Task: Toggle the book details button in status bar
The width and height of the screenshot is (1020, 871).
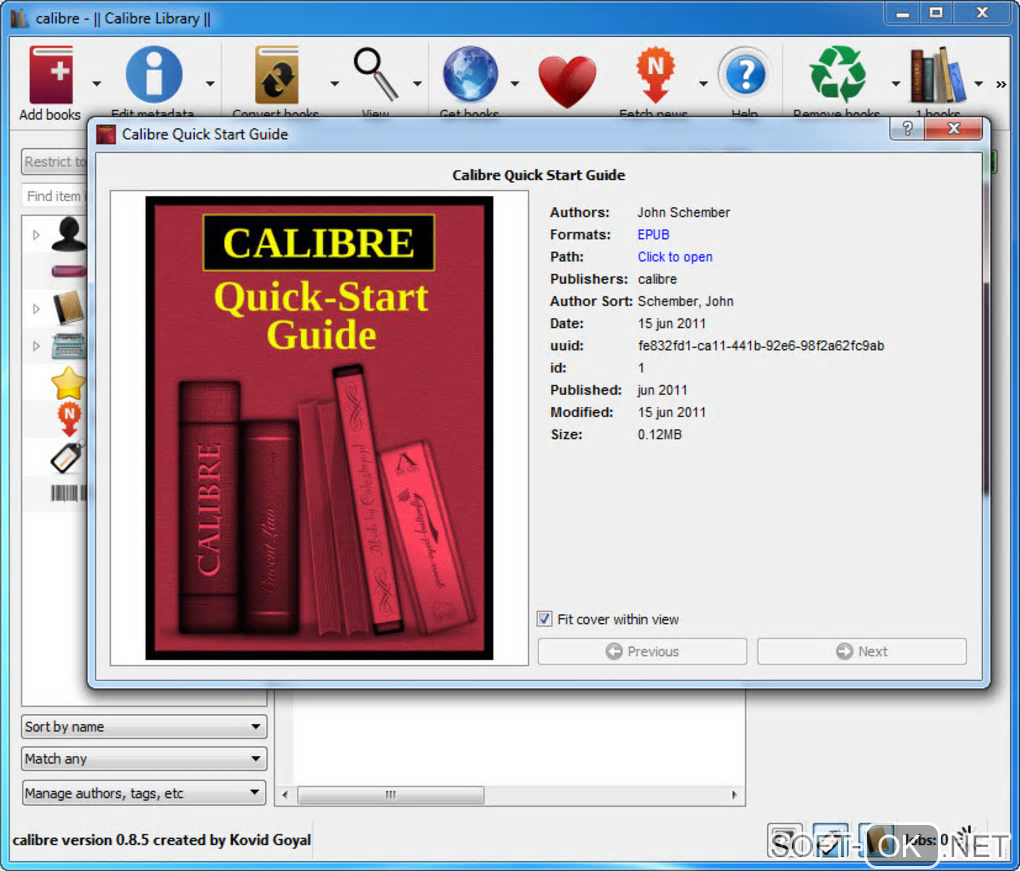Action: coord(876,839)
